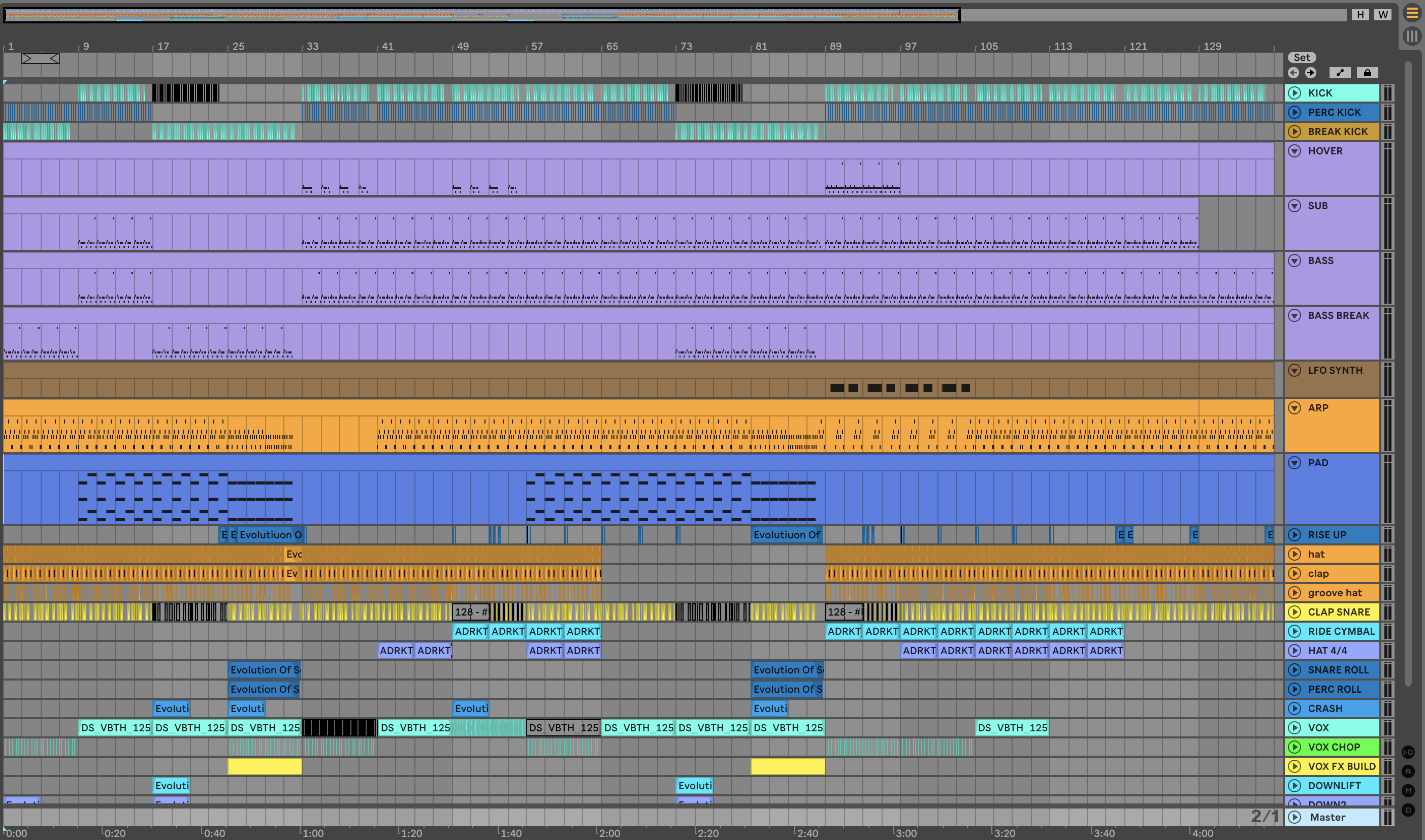This screenshot has width=1425, height=840.
Task: Click the W optimize width button
Action: point(1382,15)
